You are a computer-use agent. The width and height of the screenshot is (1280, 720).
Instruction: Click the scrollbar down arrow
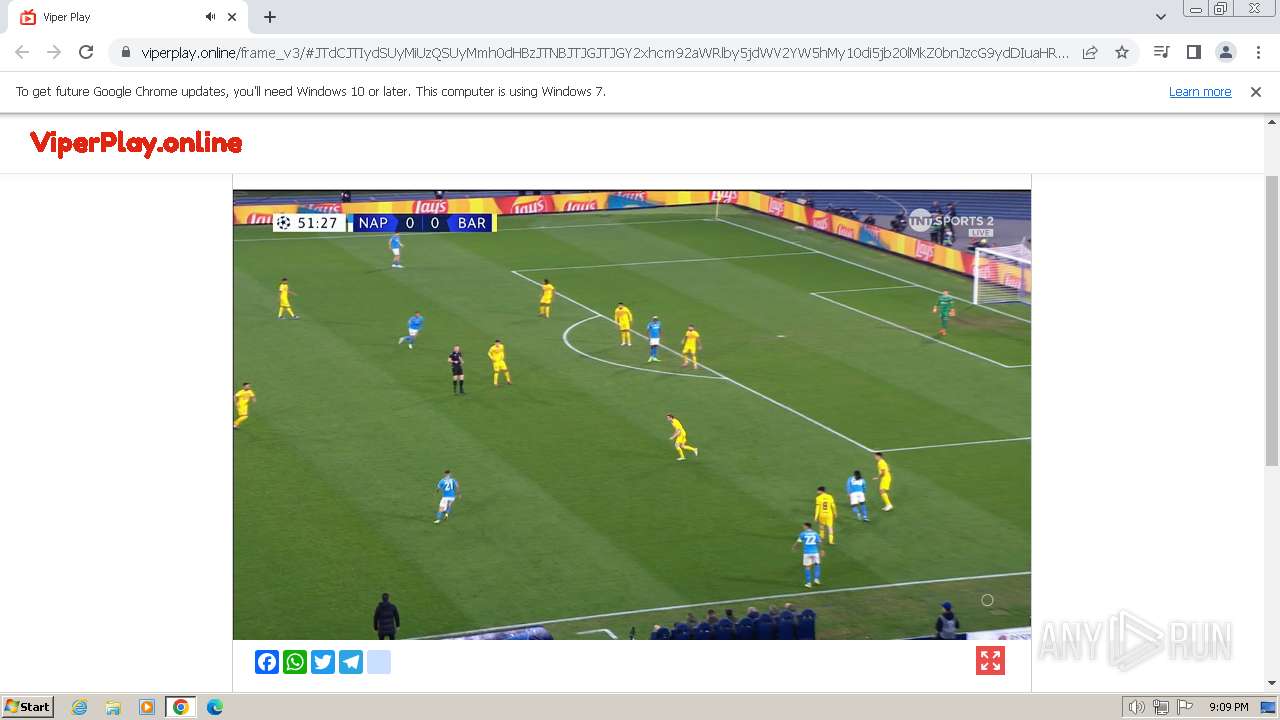pos(1272,684)
